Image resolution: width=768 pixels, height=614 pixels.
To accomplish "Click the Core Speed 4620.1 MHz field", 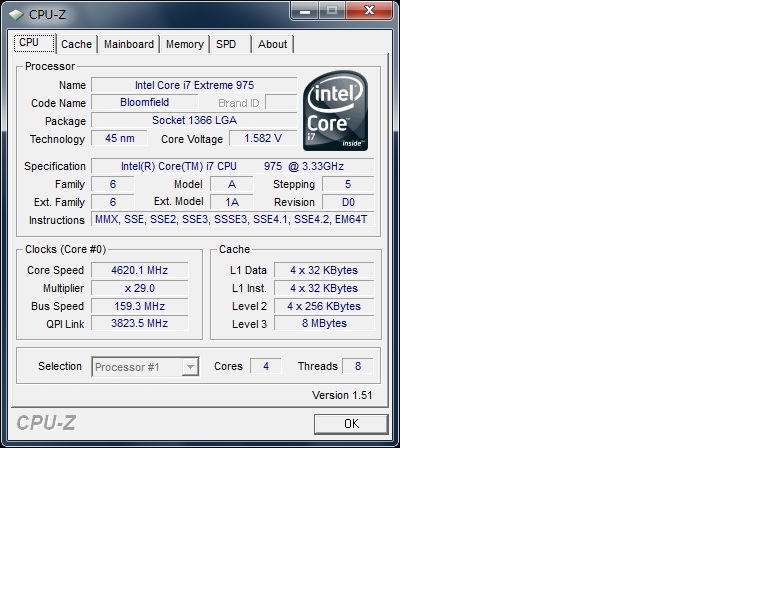I will tap(140, 270).
